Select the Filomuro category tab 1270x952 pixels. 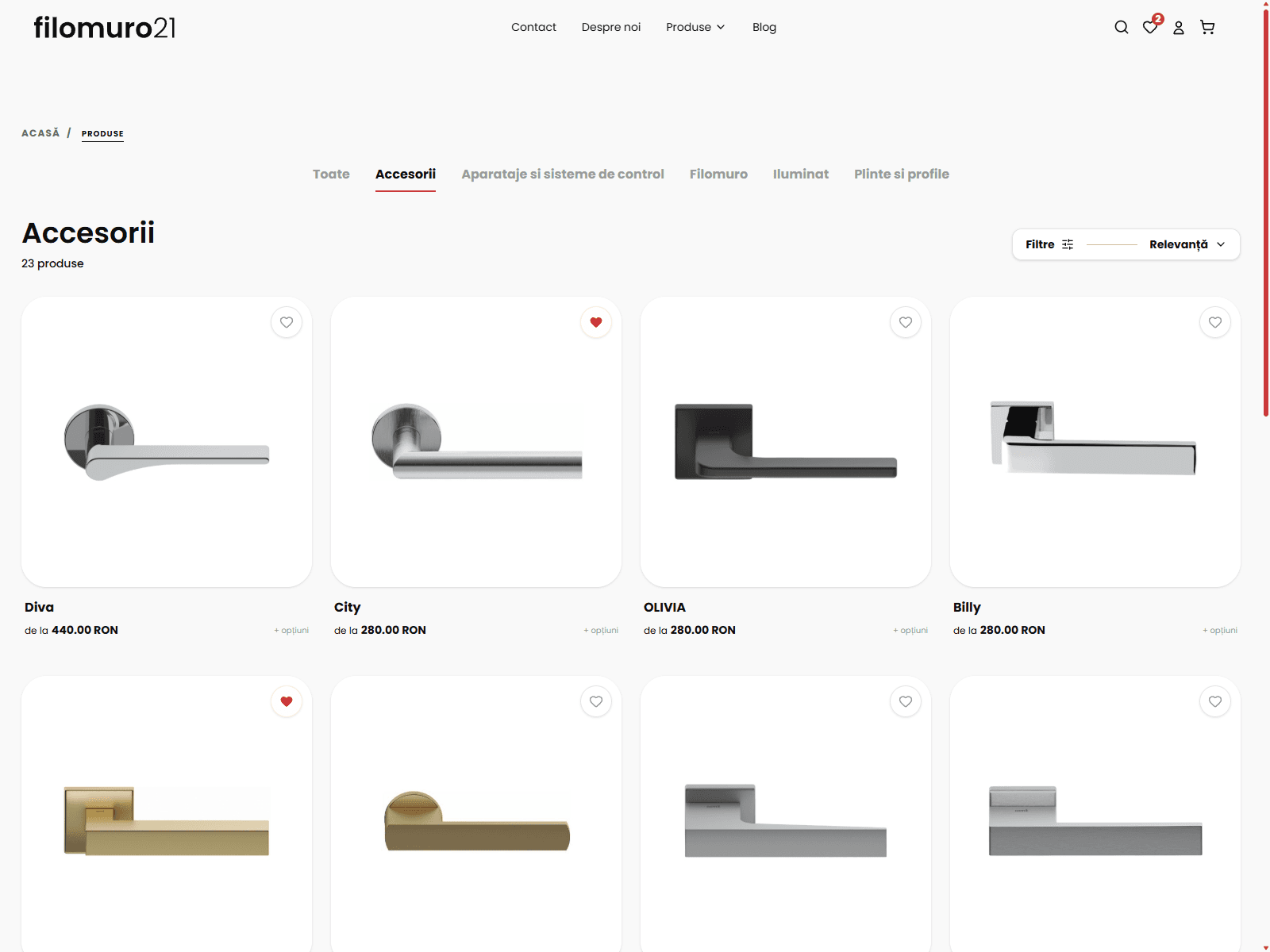click(x=718, y=174)
